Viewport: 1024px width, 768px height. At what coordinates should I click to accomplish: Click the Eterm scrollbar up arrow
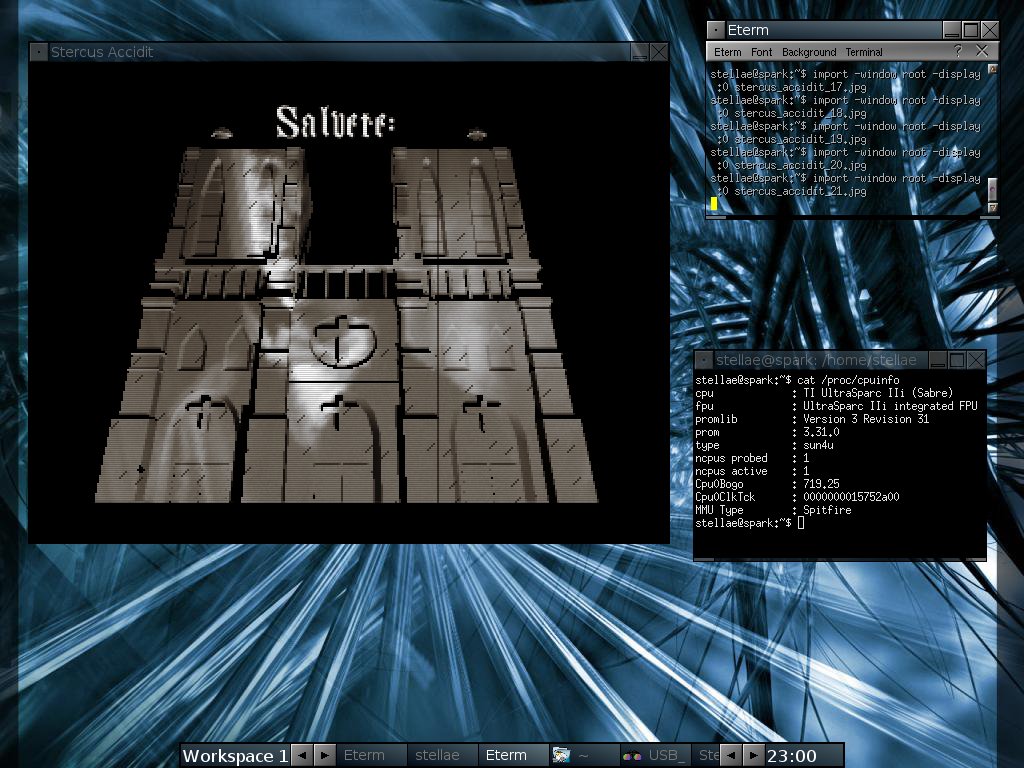coord(993,69)
